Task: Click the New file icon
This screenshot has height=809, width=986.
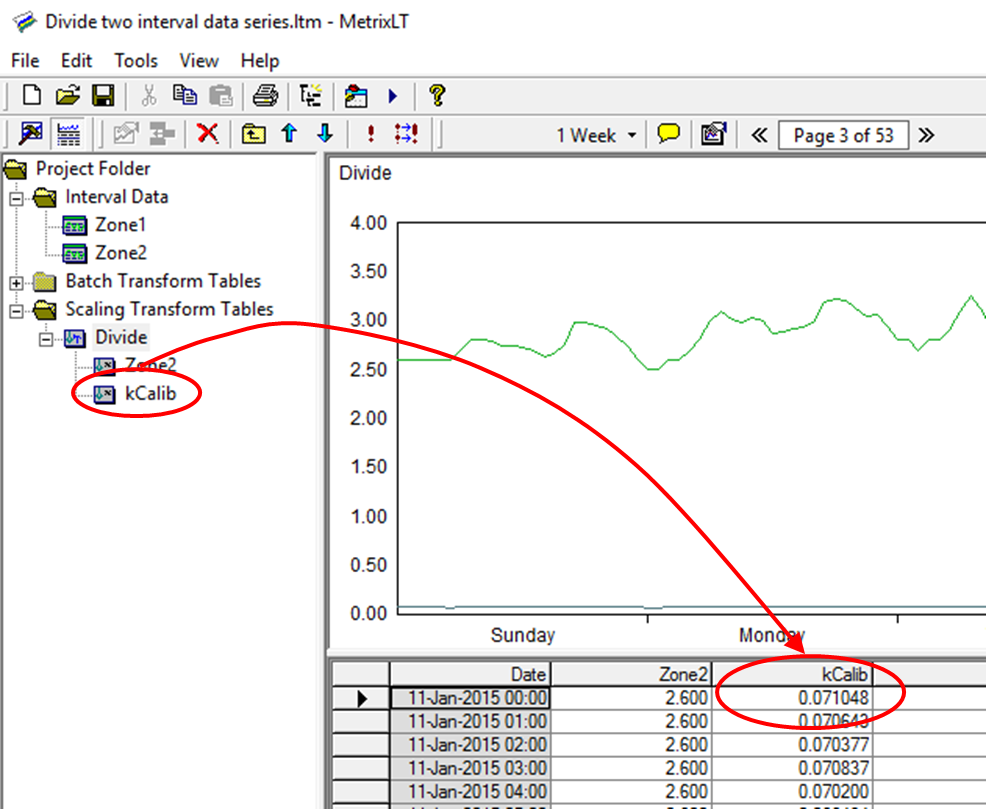Action: pyautogui.click(x=32, y=96)
